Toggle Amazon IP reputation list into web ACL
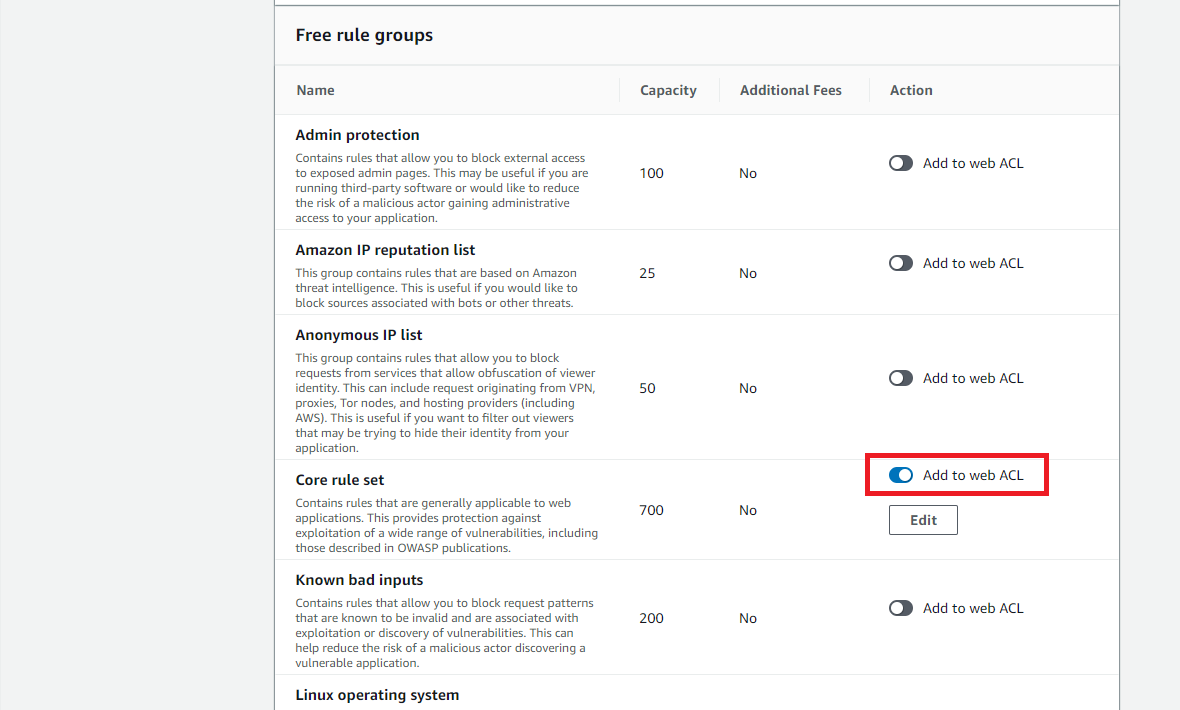This screenshot has height=710, width=1180. (900, 262)
